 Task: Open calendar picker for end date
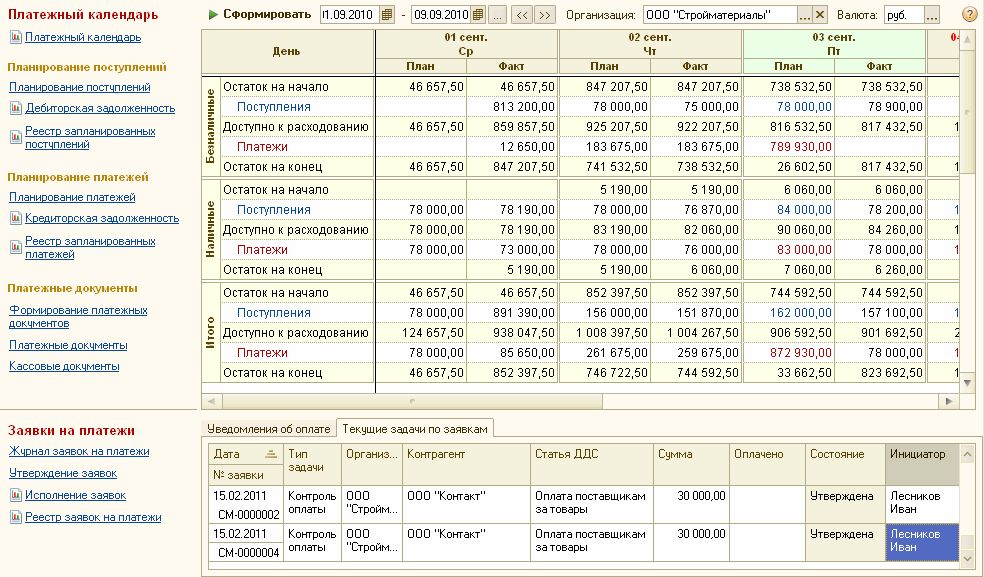click(x=477, y=15)
